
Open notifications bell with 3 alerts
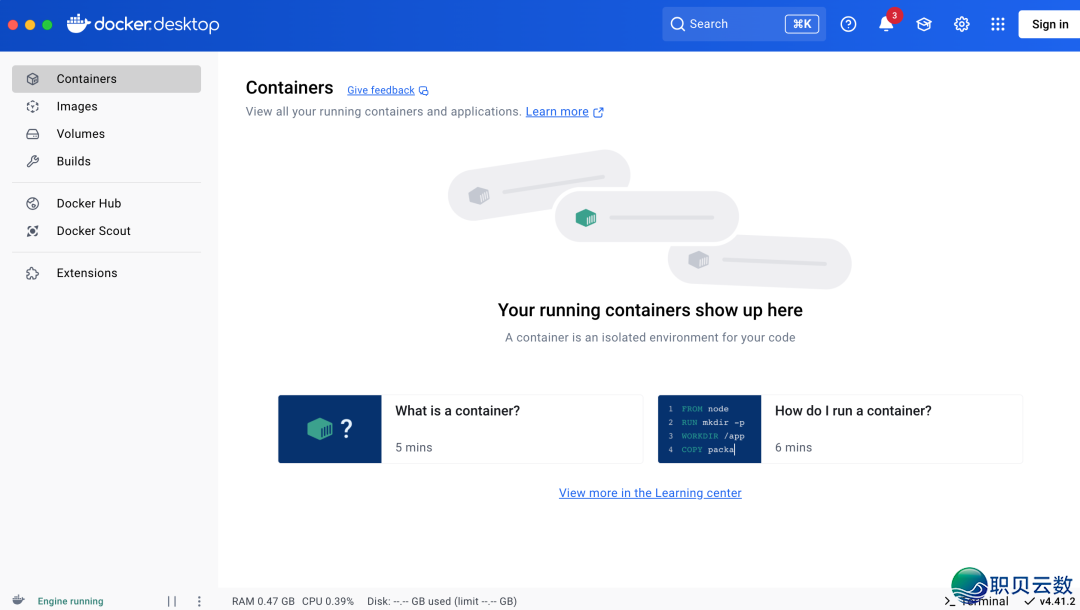[x=886, y=24]
